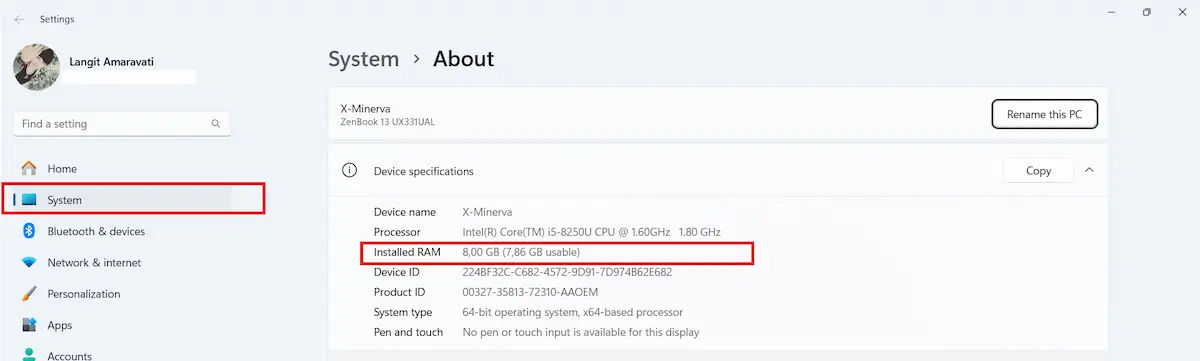Click the Rename this PC button
This screenshot has width=1200, height=361.
(x=1045, y=114)
